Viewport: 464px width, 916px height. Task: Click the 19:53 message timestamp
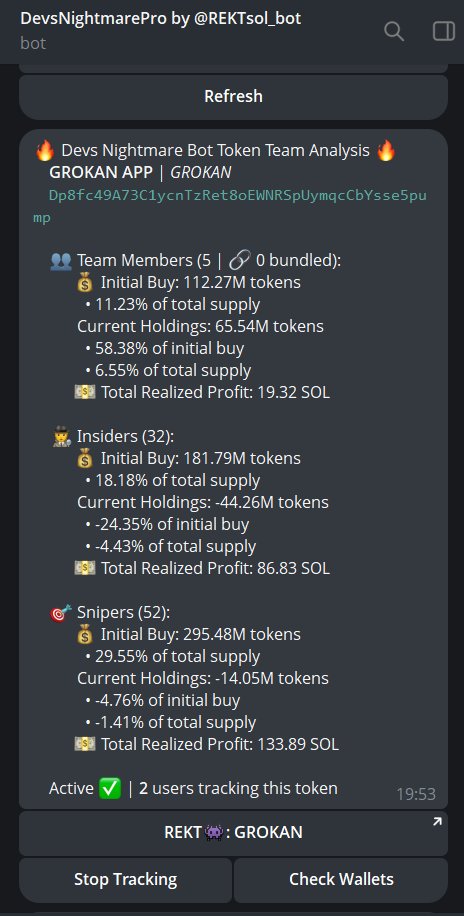[x=416, y=794]
